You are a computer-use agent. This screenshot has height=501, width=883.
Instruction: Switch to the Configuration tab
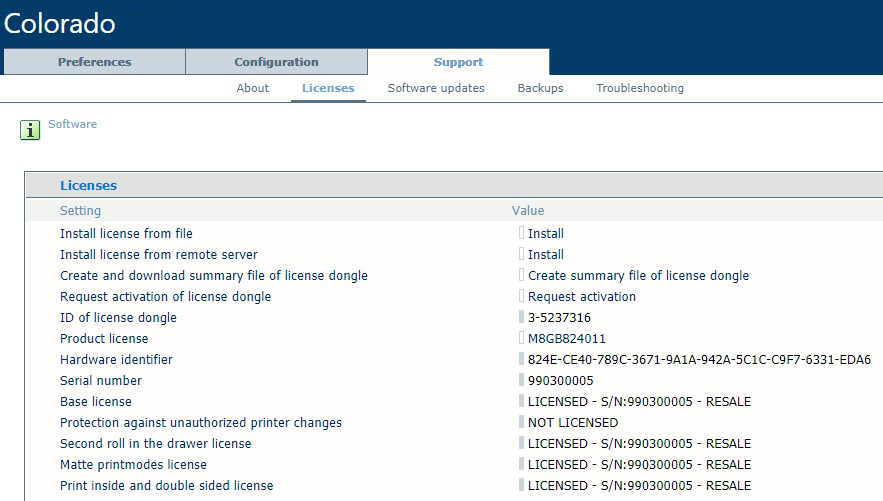click(276, 62)
